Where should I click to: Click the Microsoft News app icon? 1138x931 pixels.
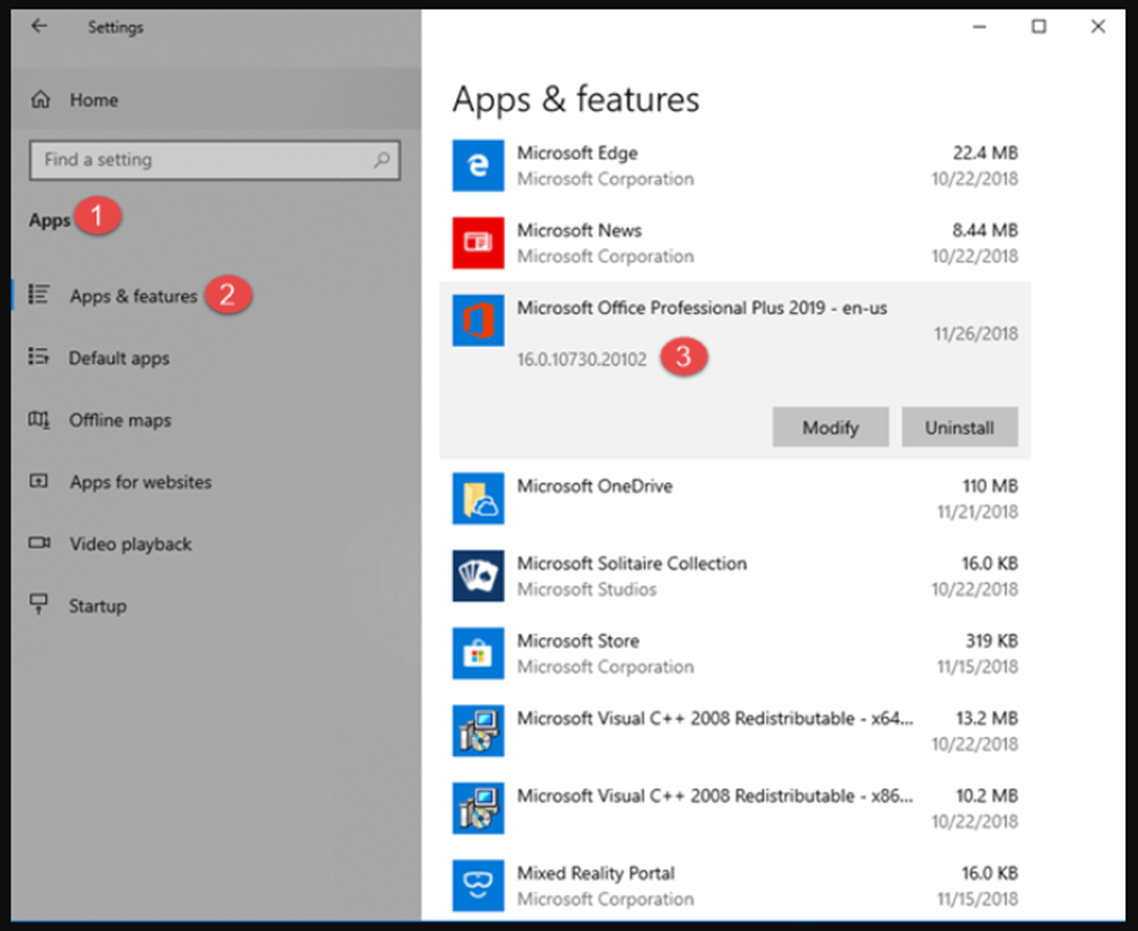click(x=478, y=242)
